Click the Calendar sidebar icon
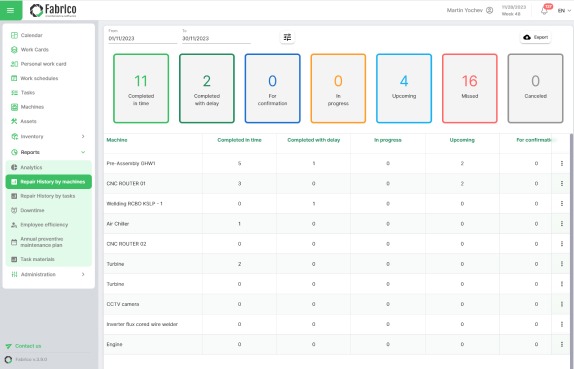The image size is (574, 369). (x=14, y=36)
